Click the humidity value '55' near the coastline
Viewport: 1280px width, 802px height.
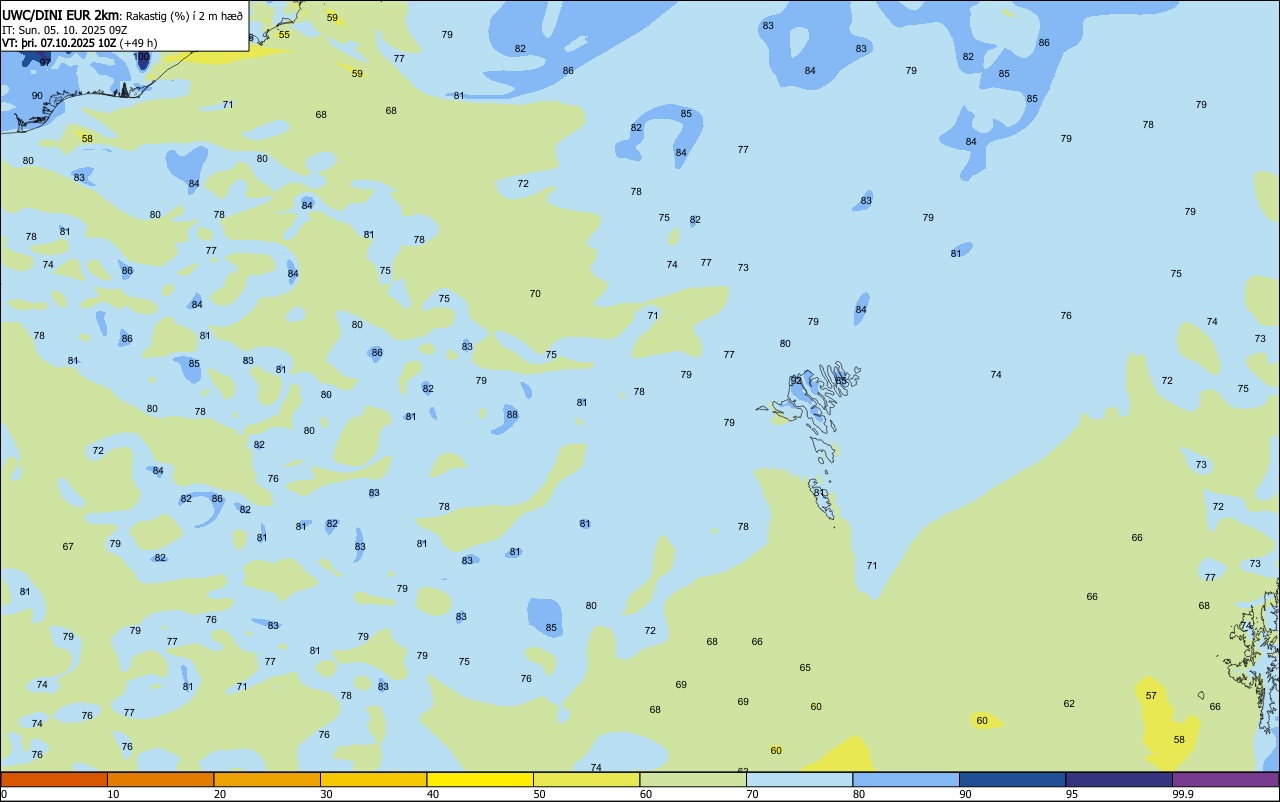pos(284,35)
